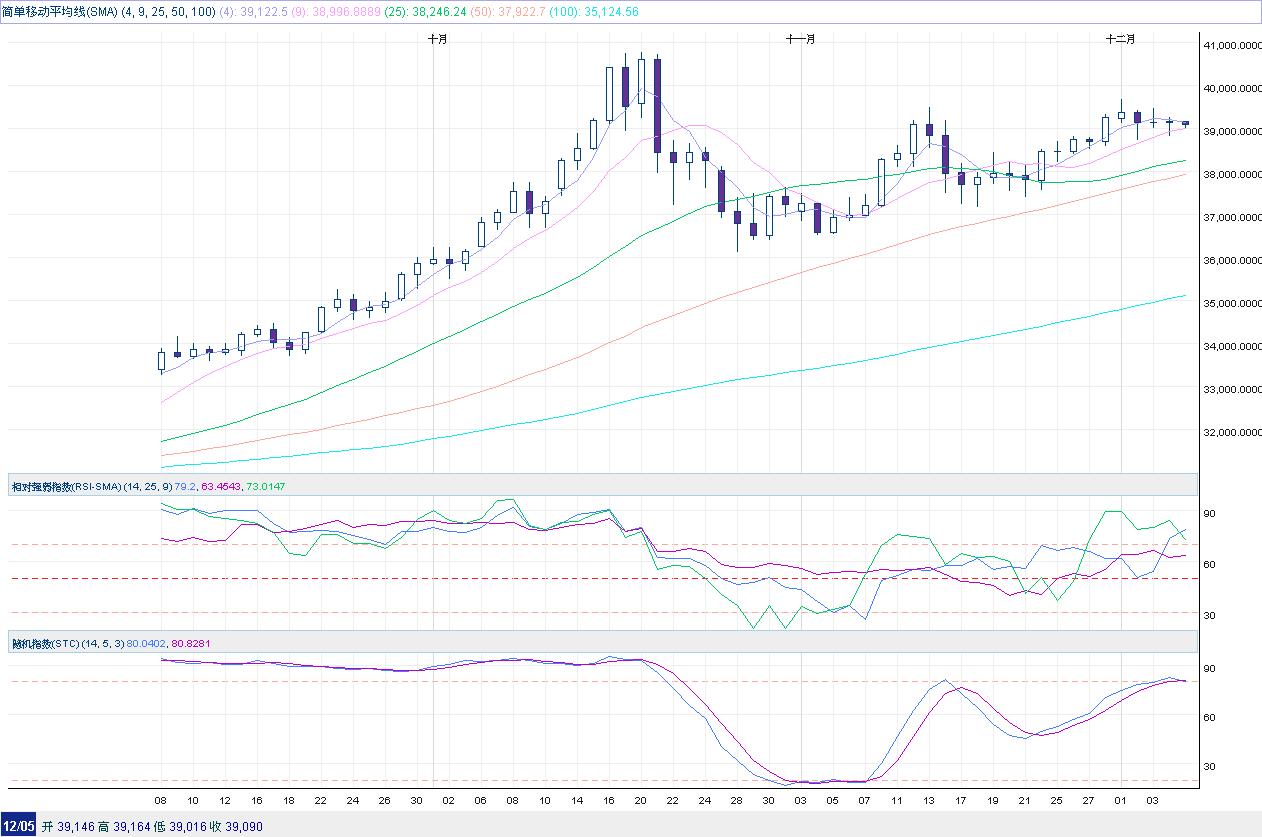
Task: Click the RSI axis label 90
Action: click(1209, 513)
